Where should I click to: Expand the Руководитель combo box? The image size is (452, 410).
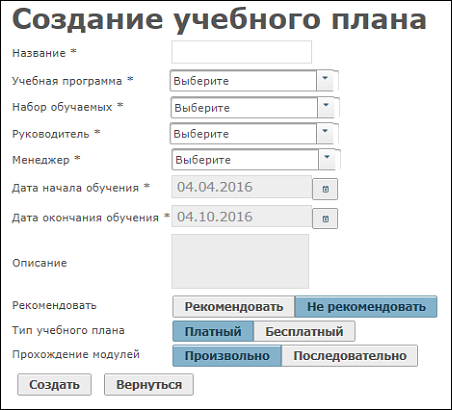coord(252,133)
